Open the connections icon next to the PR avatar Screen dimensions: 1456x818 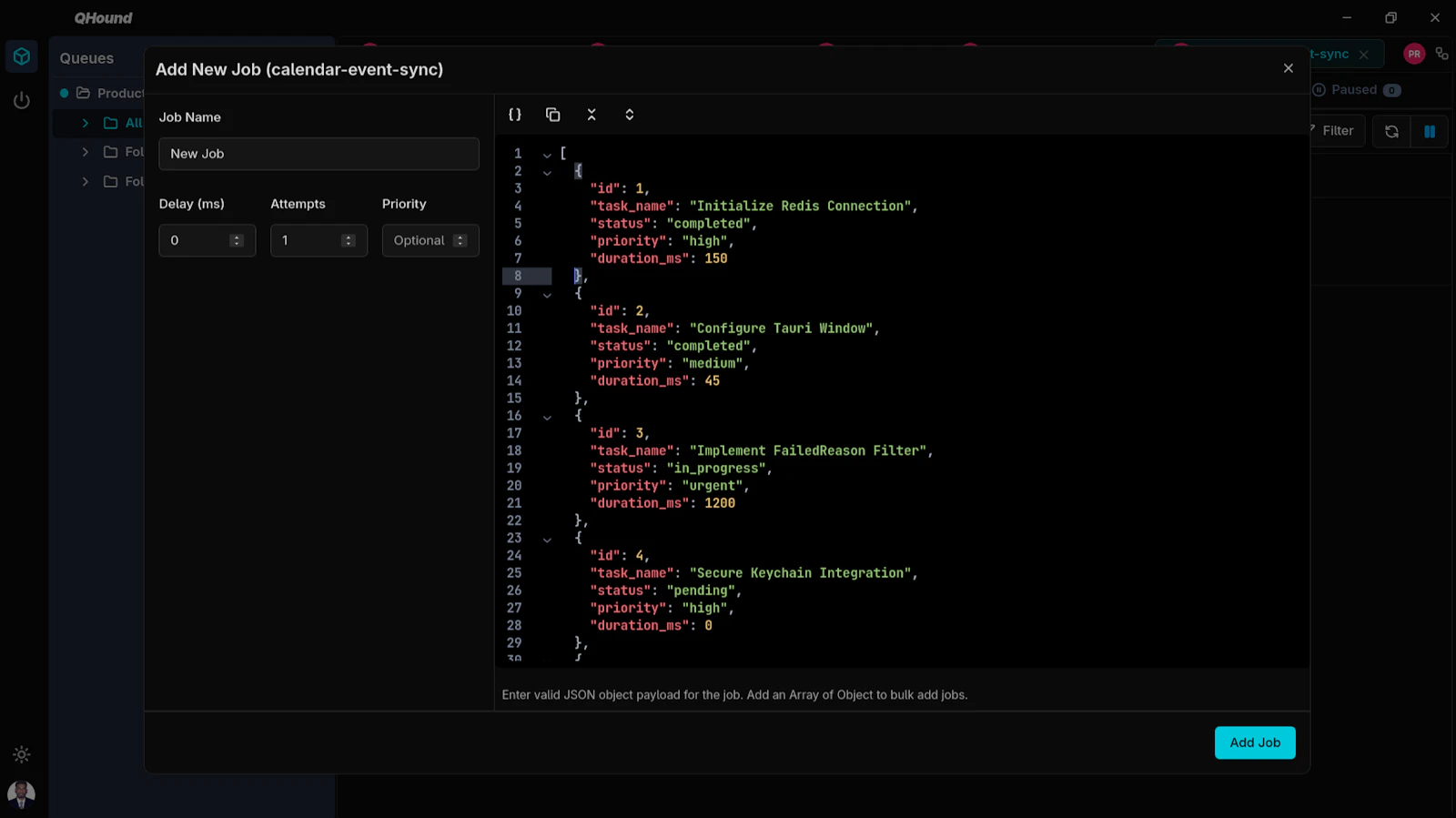coord(1441,54)
